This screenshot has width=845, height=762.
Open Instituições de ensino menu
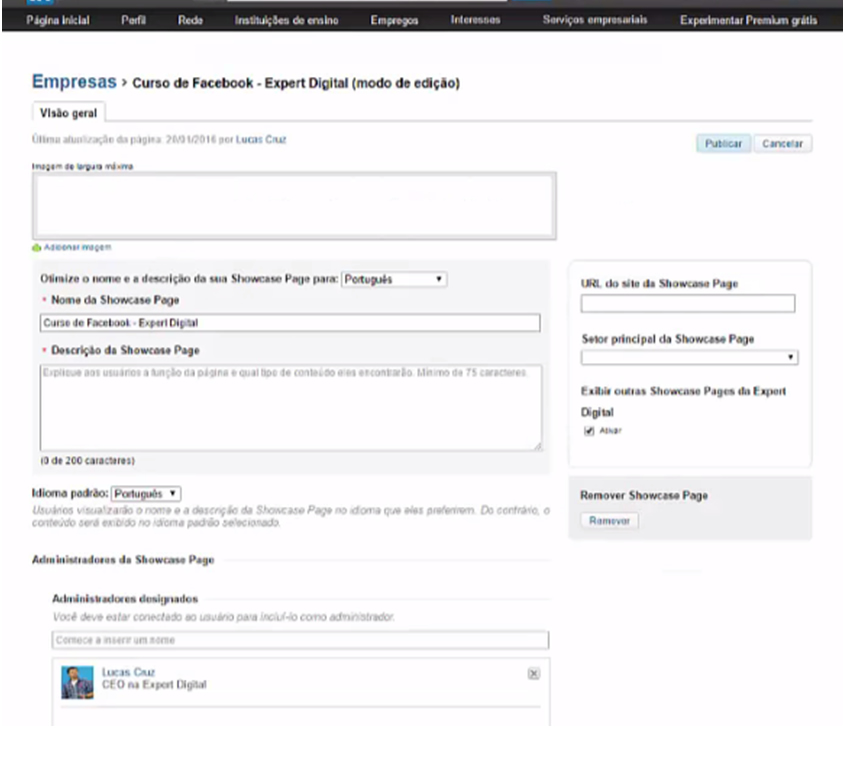click(x=286, y=20)
